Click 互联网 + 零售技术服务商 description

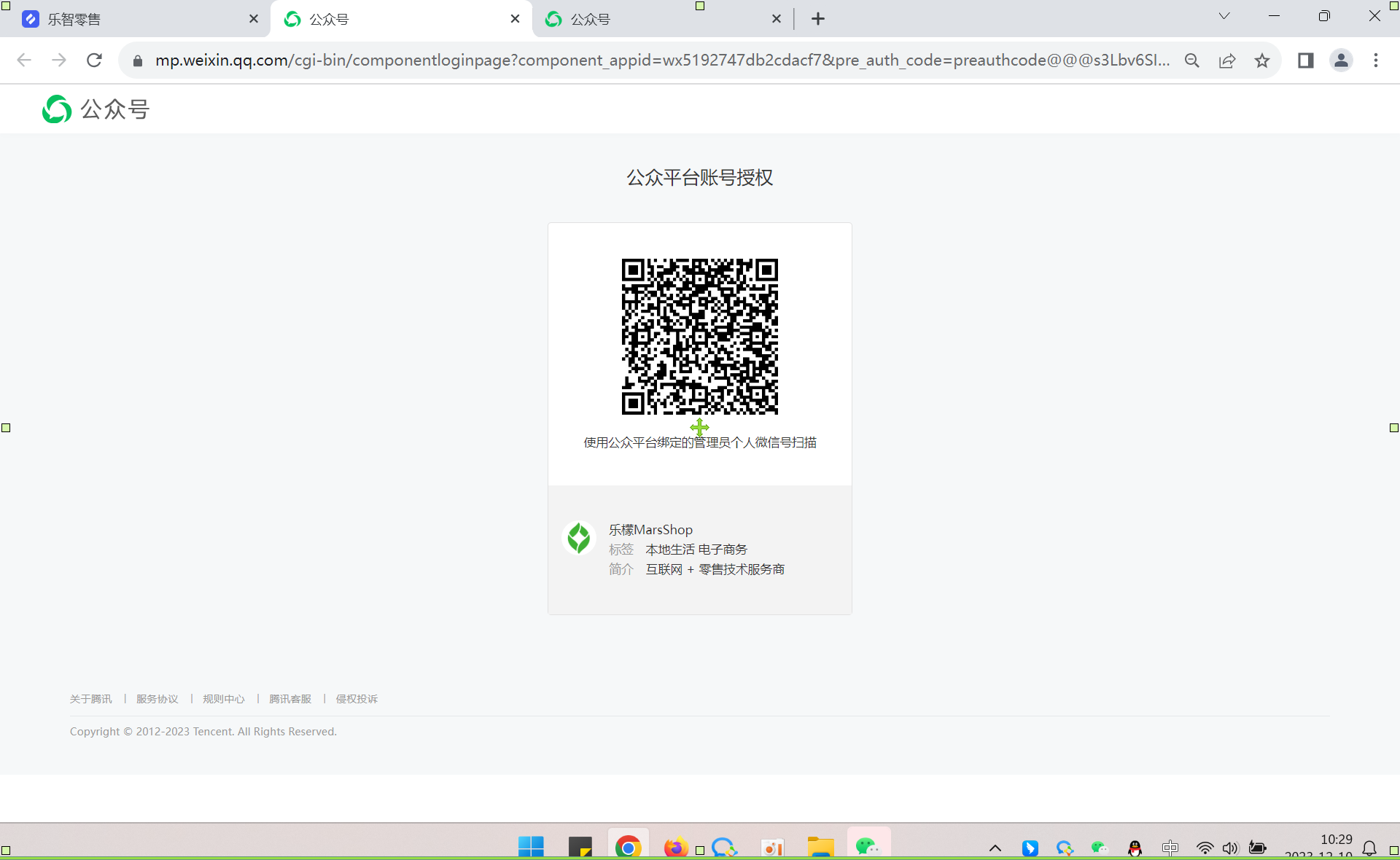715,569
